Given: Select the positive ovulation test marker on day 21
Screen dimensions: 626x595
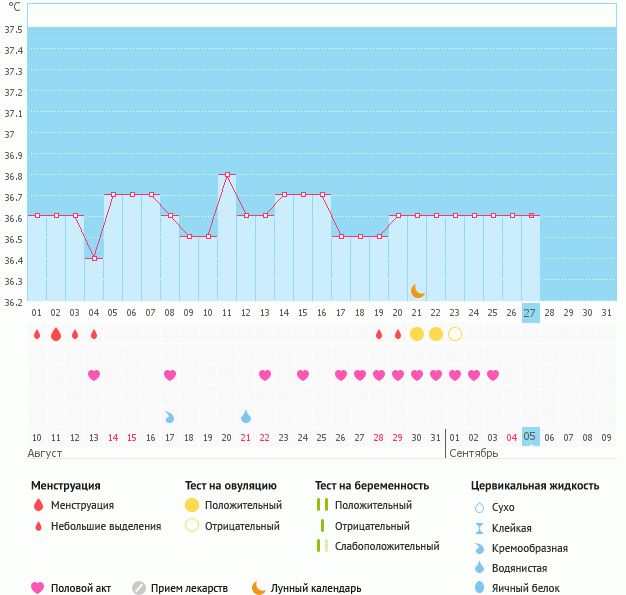Looking at the screenshot, I should click(417, 334).
